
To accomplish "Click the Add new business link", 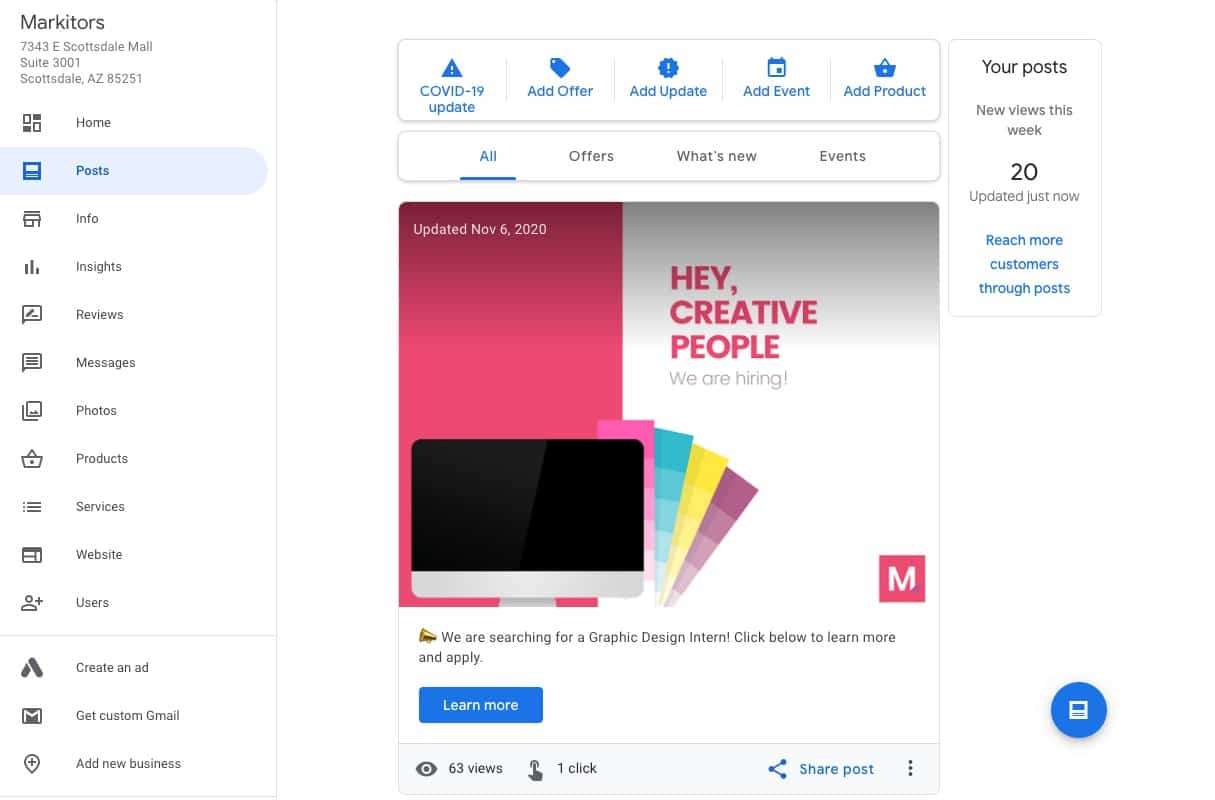I will point(129,764).
